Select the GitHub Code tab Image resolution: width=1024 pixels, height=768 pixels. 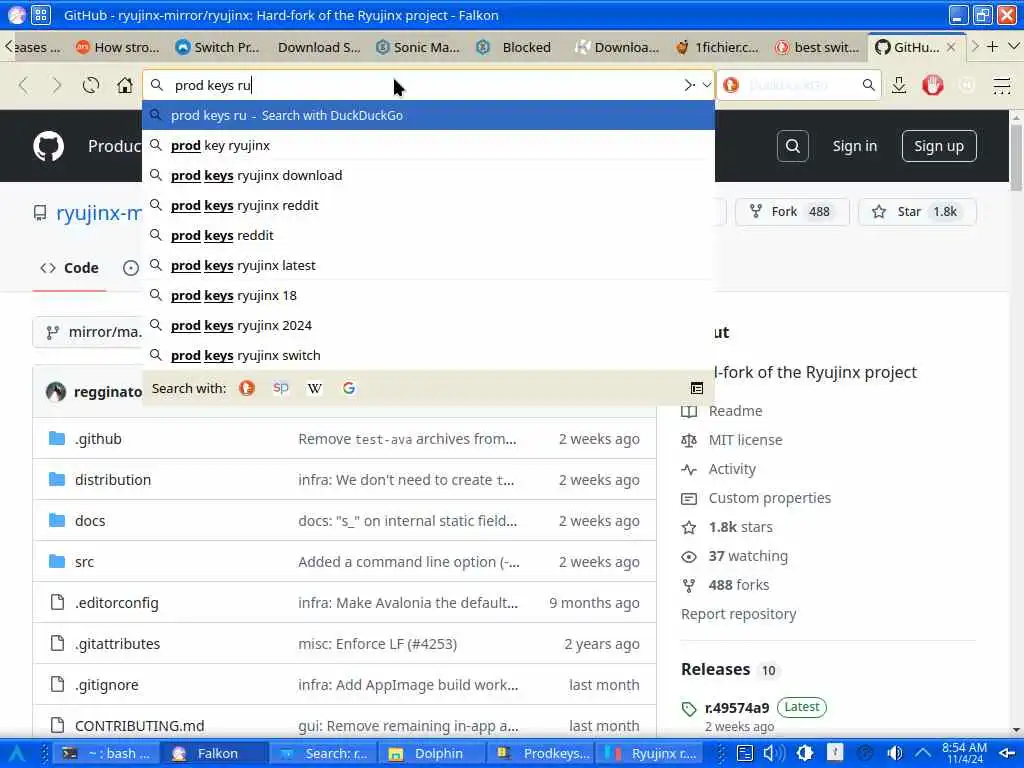pos(69,268)
